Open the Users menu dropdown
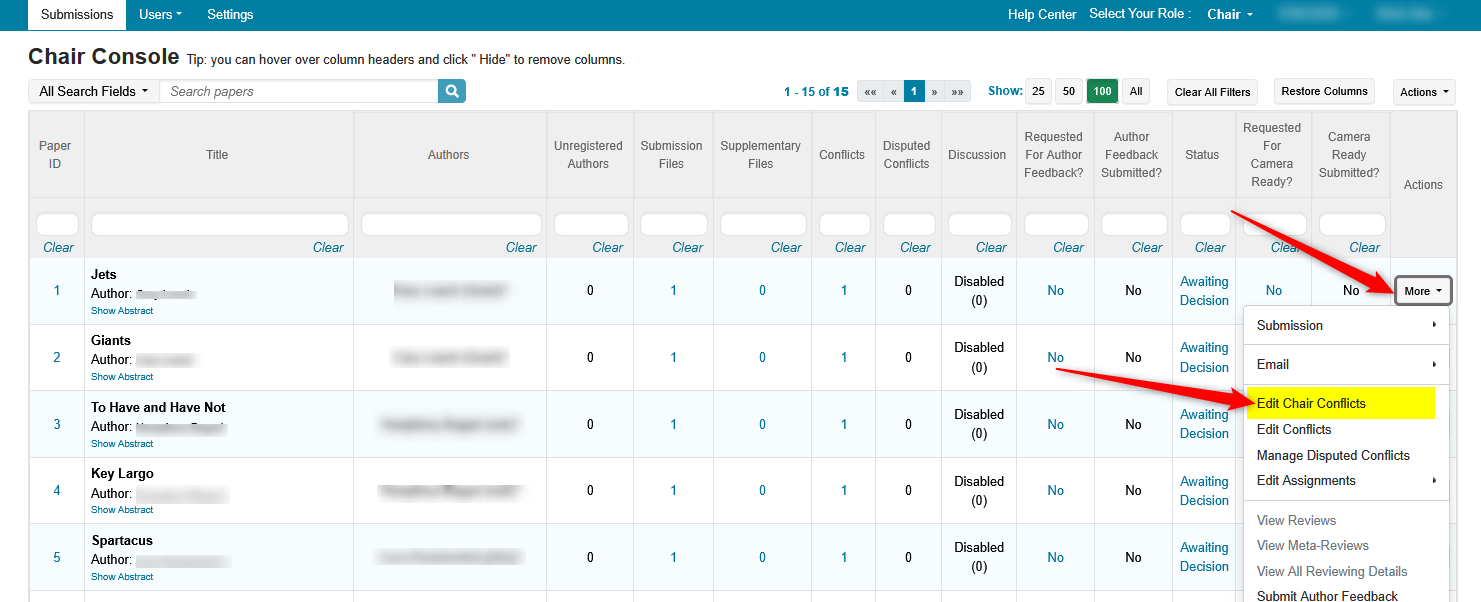This screenshot has width=1481, height=602. click(x=160, y=14)
